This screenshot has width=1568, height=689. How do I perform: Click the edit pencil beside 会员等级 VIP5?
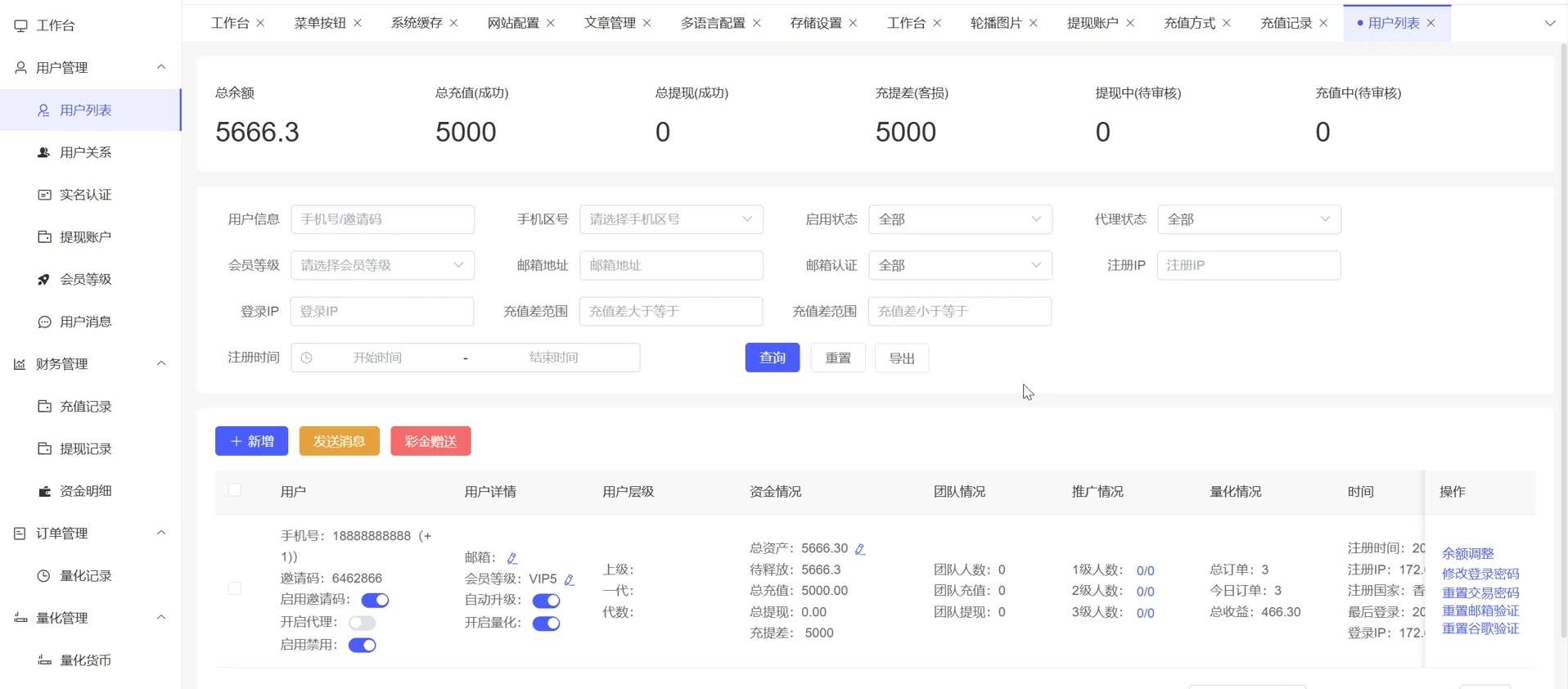570,579
